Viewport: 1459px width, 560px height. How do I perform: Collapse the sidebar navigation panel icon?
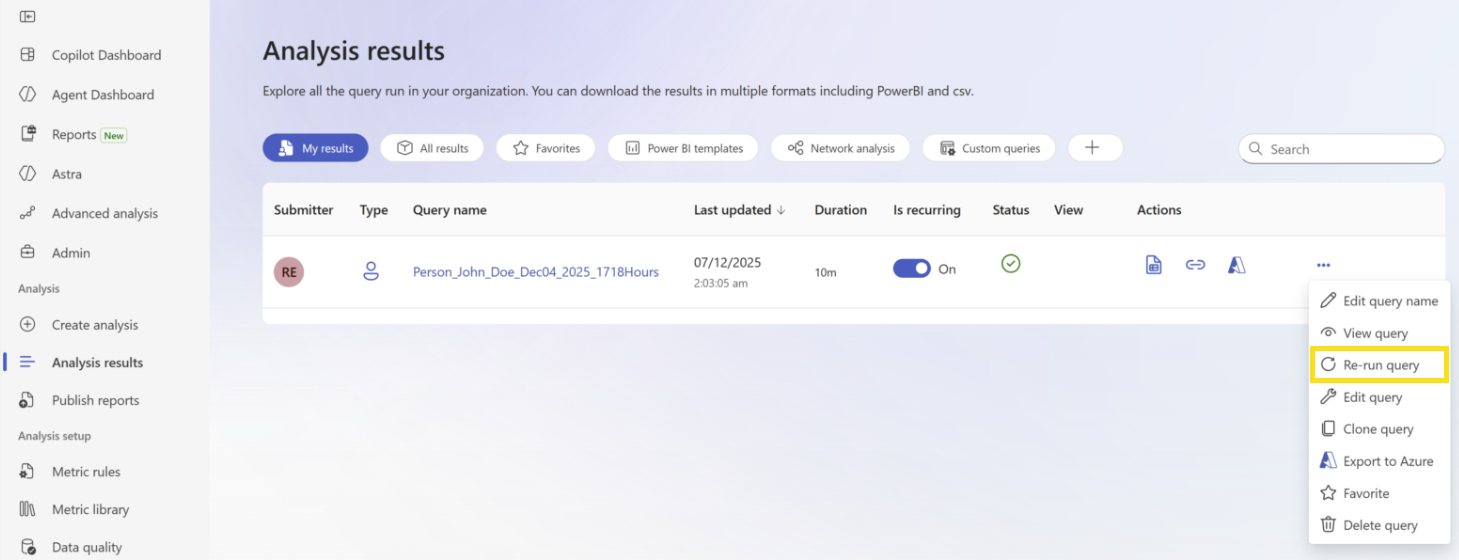coord(28,16)
